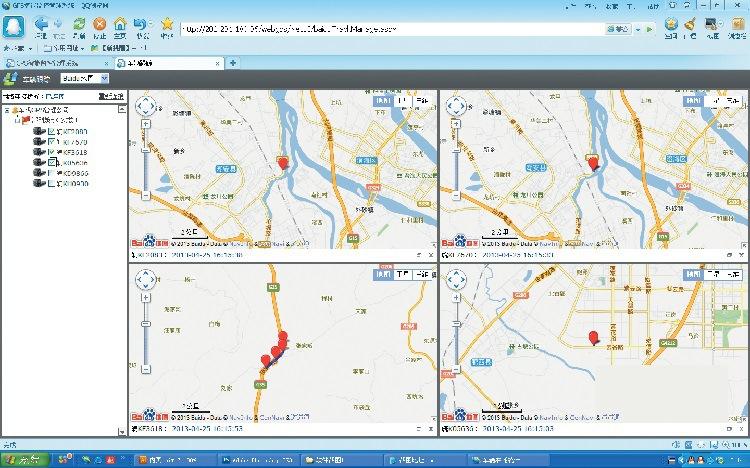Pan the bottom-left map with its compass control
750x468 pixels.
[145, 280]
